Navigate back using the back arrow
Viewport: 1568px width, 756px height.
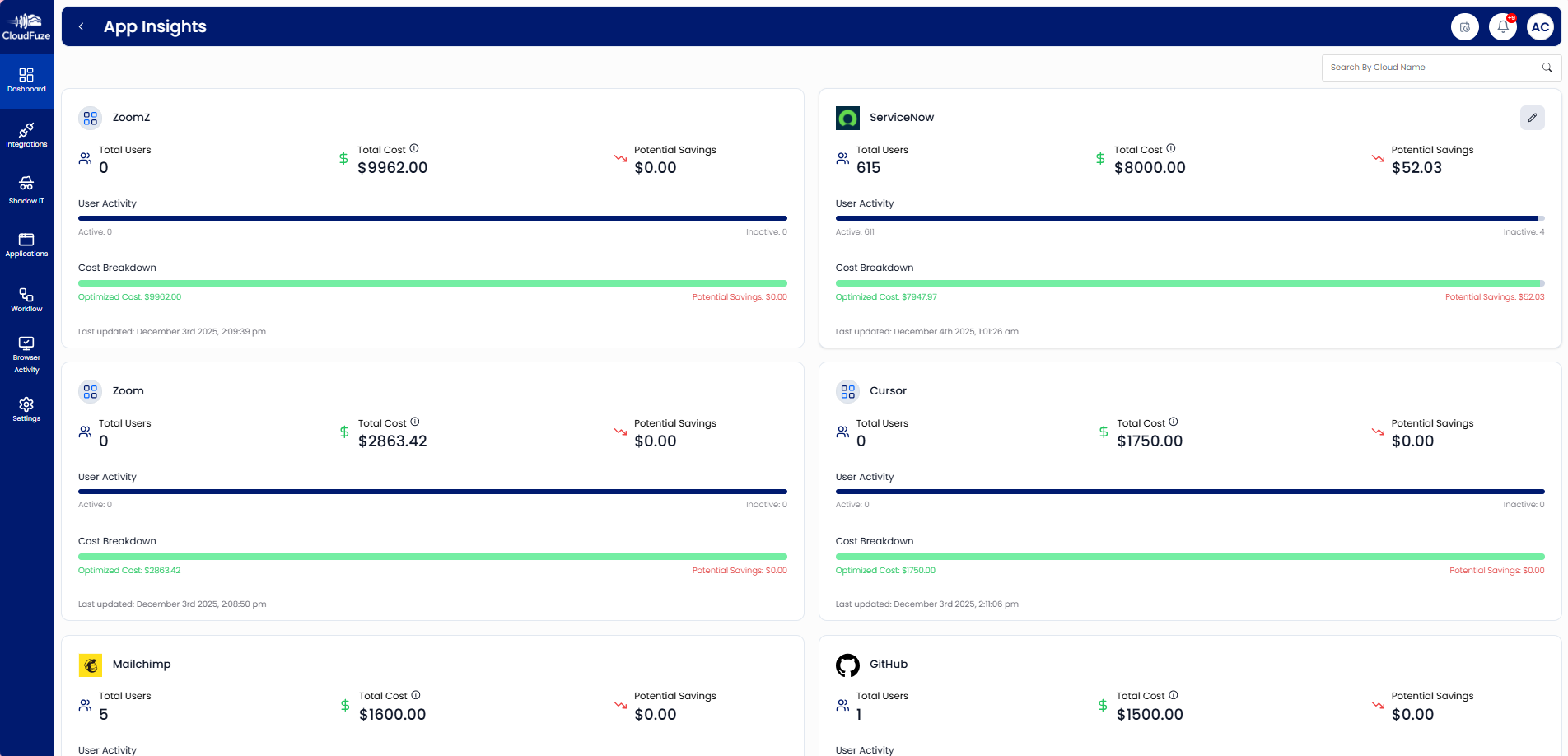[80, 26]
